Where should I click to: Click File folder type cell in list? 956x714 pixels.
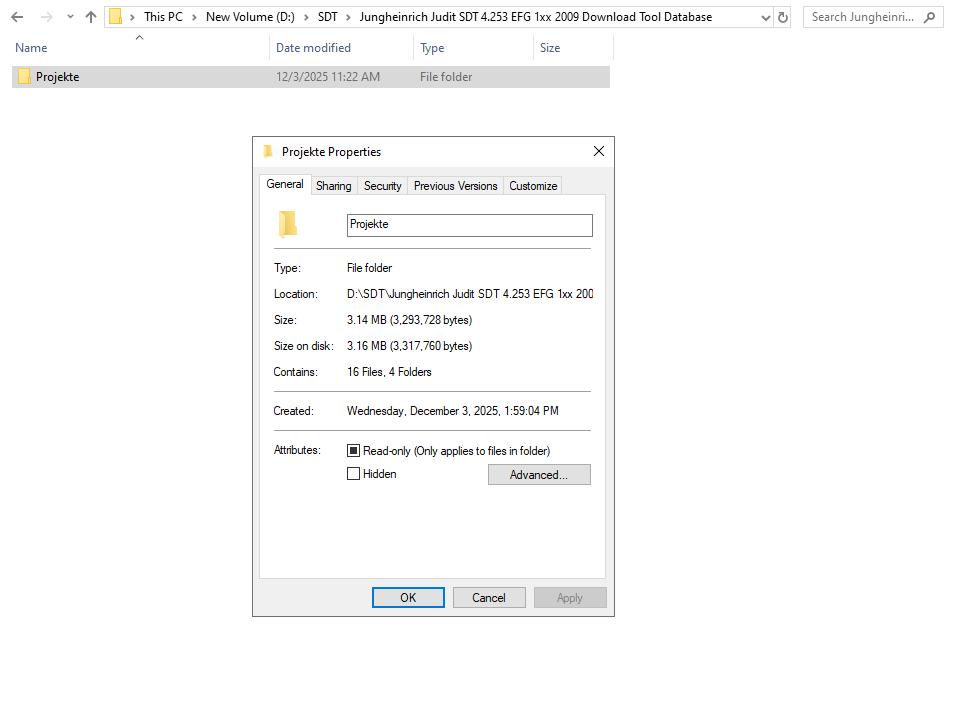[x=446, y=77]
